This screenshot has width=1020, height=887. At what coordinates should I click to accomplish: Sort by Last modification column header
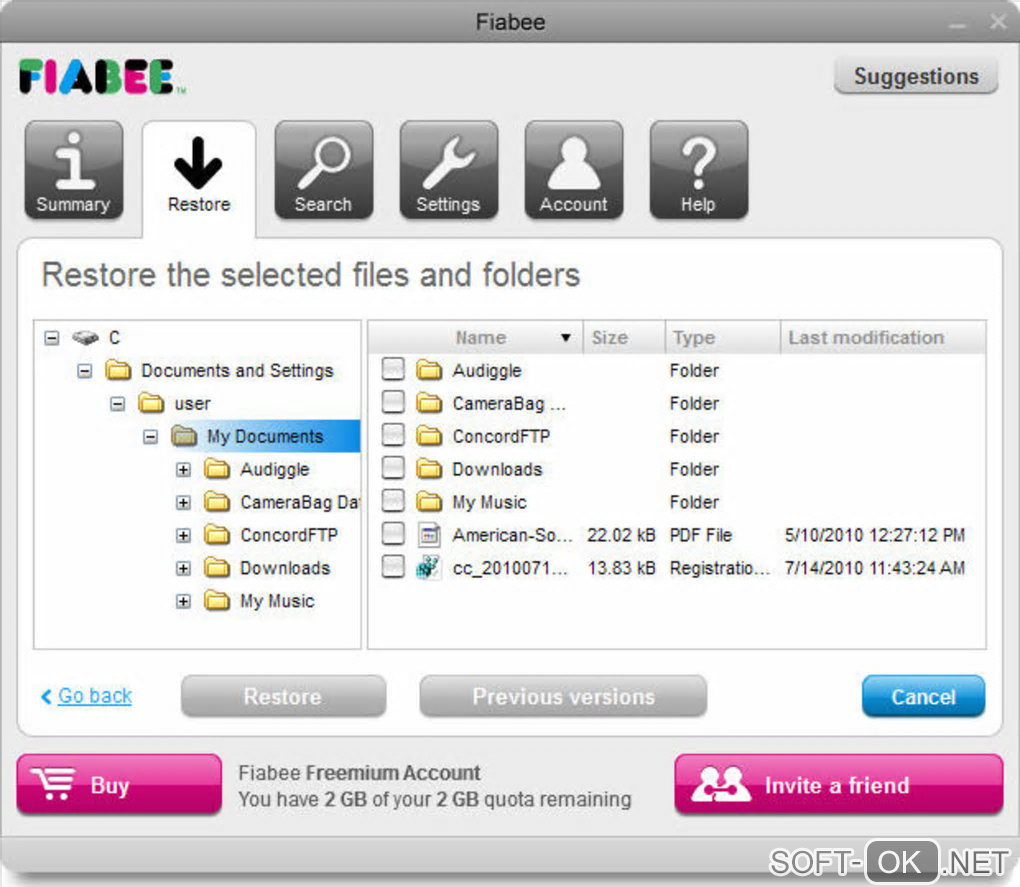coord(883,338)
